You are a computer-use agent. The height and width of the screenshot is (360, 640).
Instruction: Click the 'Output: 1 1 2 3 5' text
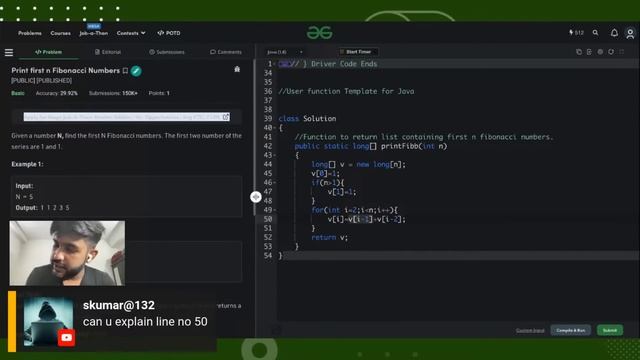coord(42,208)
